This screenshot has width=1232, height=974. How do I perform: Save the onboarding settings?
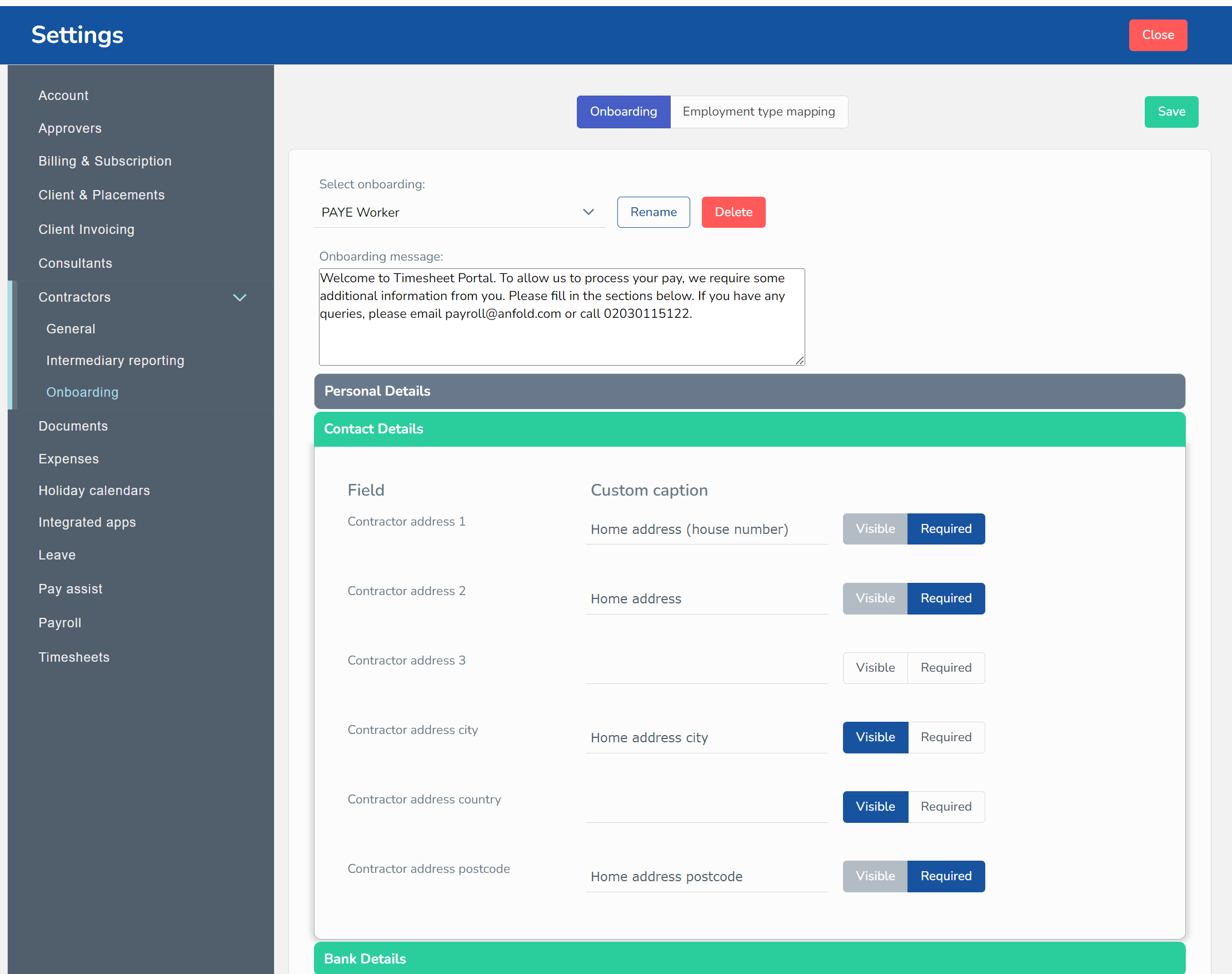click(x=1171, y=112)
